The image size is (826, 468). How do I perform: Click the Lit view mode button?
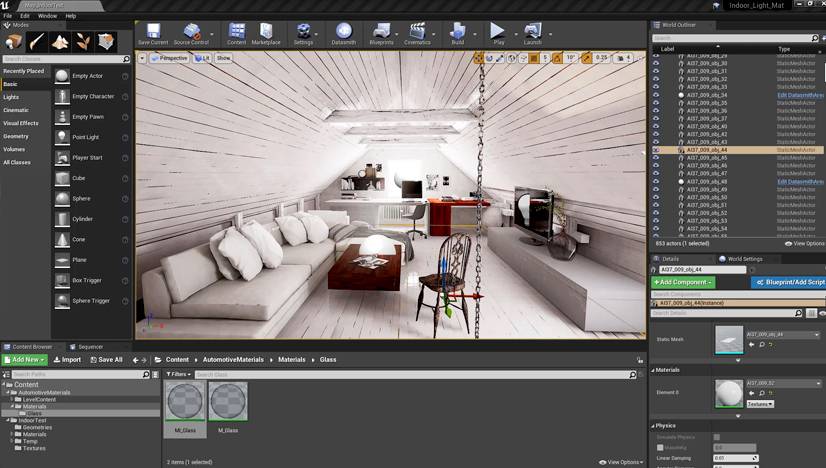(x=202, y=58)
